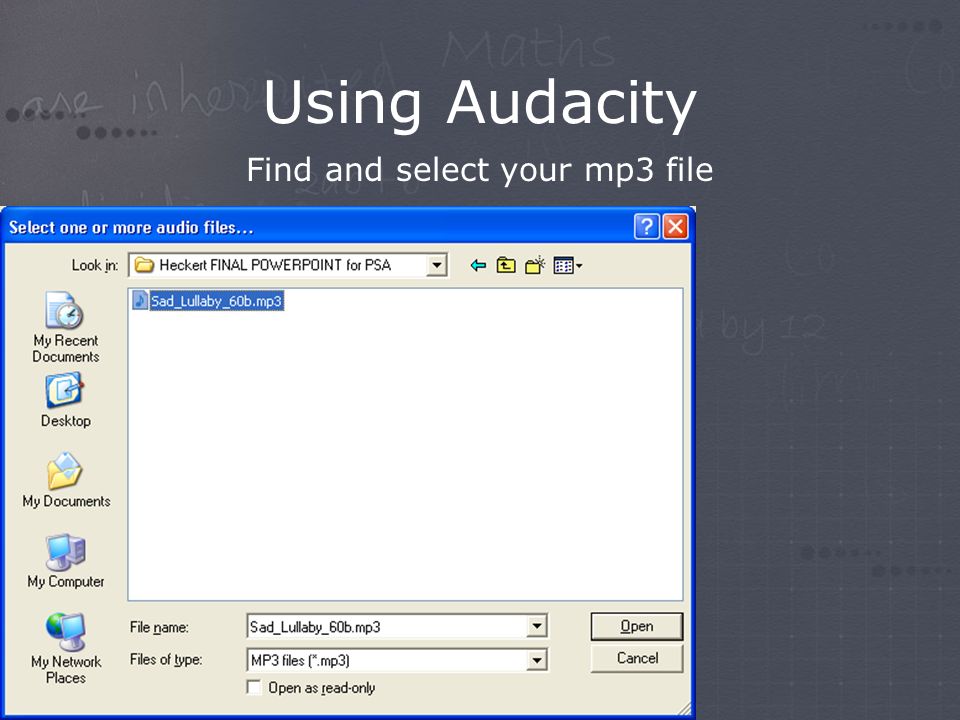The height and width of the screenshot is (720, 960).
Task: Enable Open as read-only checkbox
Action: 254,687
